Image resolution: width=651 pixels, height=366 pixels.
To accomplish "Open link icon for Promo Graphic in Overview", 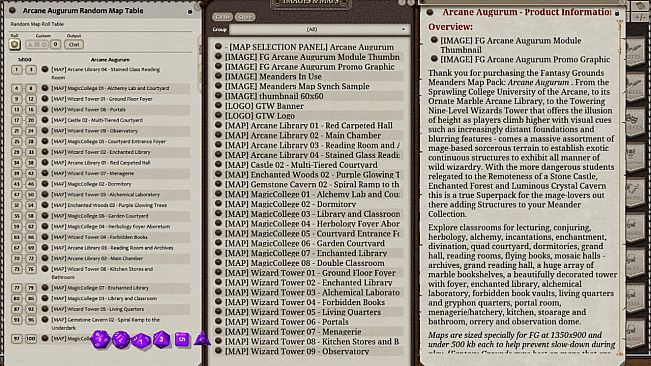I will 434,59.
